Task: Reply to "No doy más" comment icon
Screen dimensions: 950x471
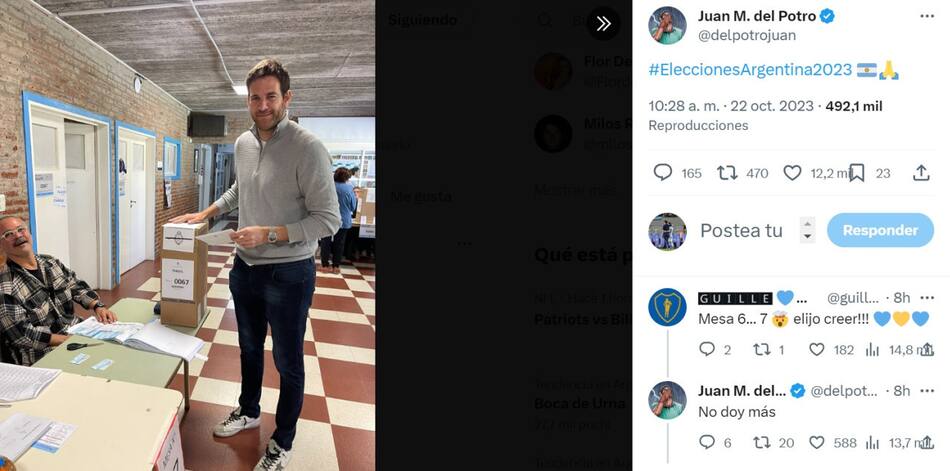Action: pyautogui.click(x=706, y=443)
